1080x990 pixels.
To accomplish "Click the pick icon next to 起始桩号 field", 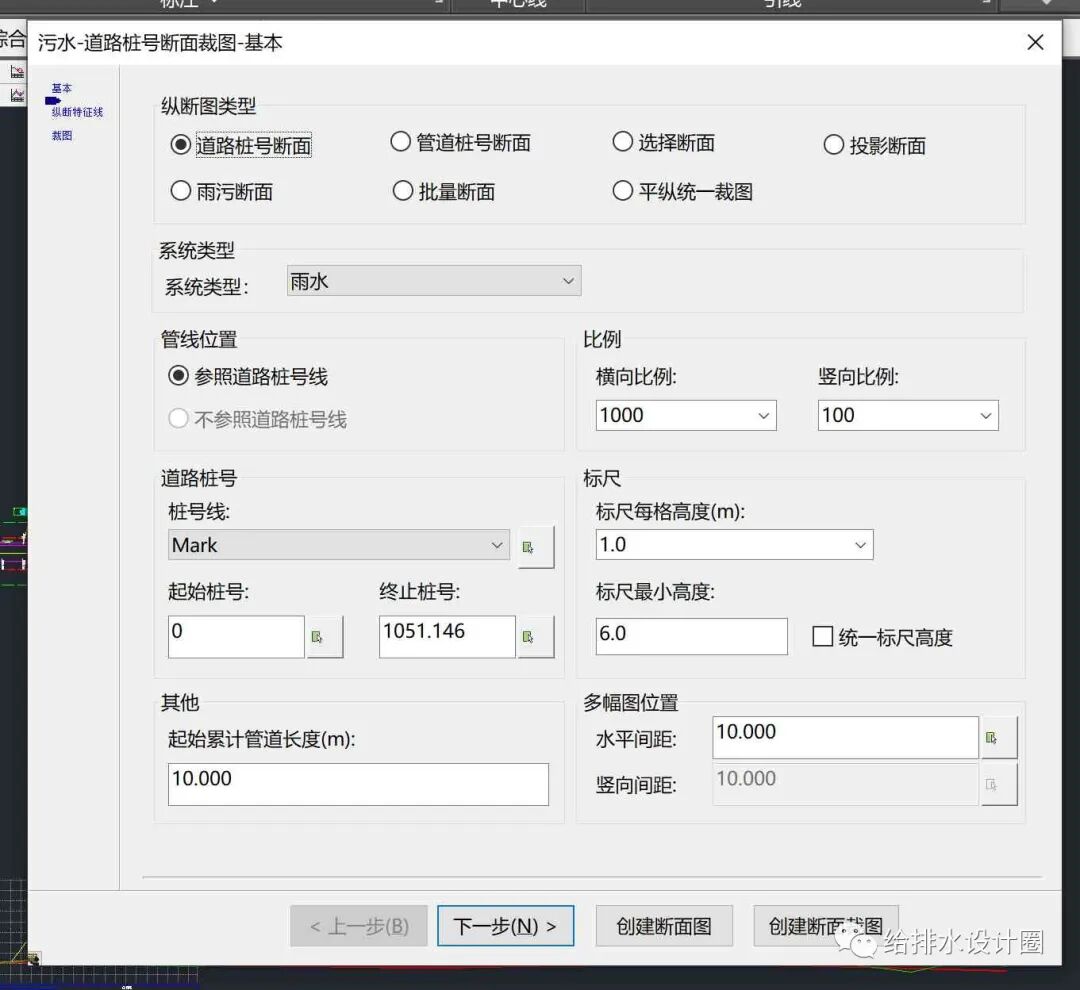I will pyautogui.click(x=325, y=636).
